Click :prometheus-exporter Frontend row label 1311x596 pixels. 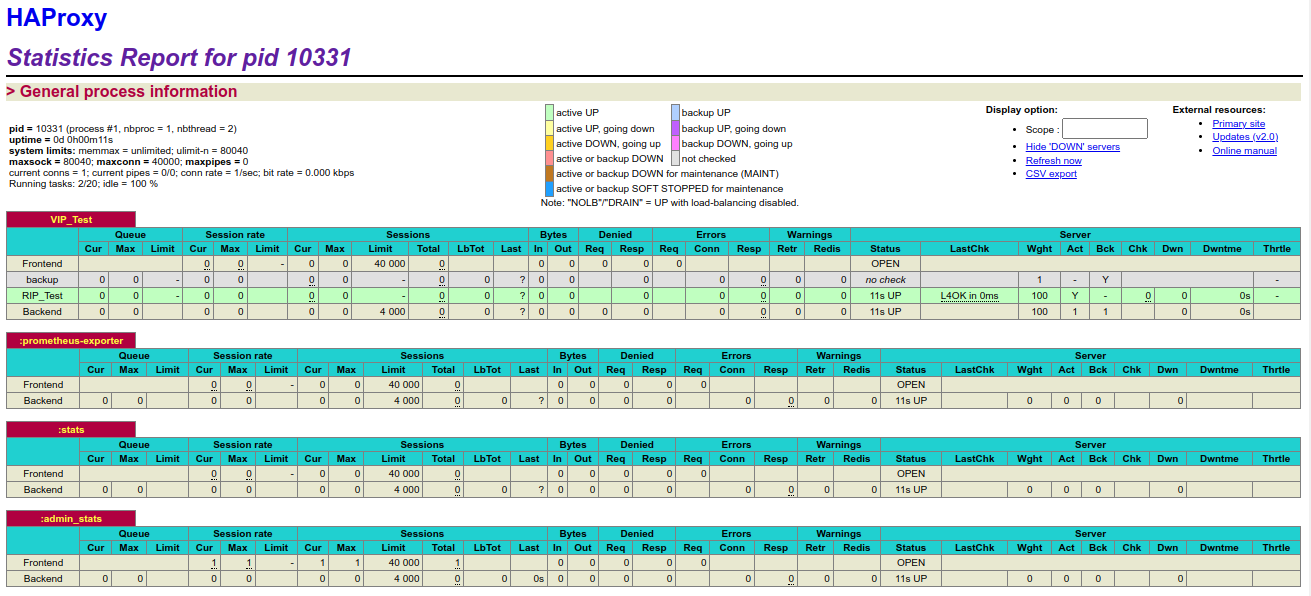[43, 385]
